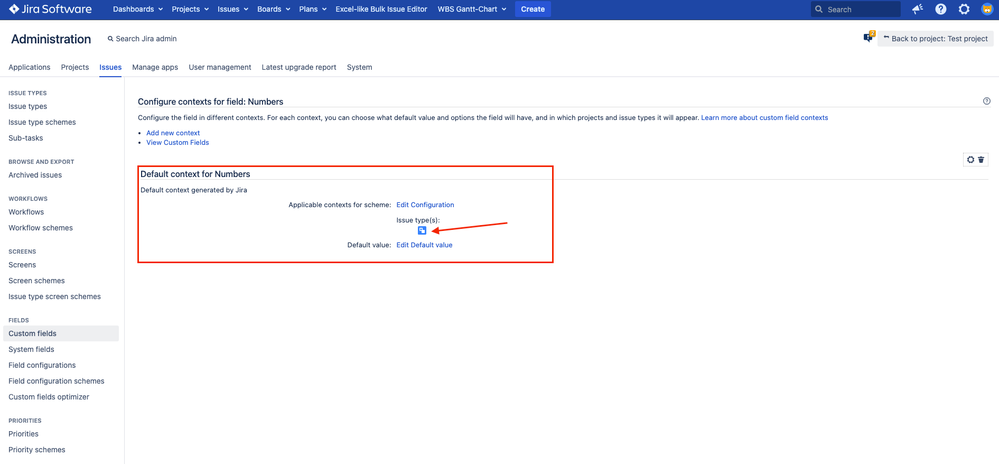The width and height of the screenshot is (999, 464).
Task: Click the feedback chat icon with badge
Action: pos(868,37)
